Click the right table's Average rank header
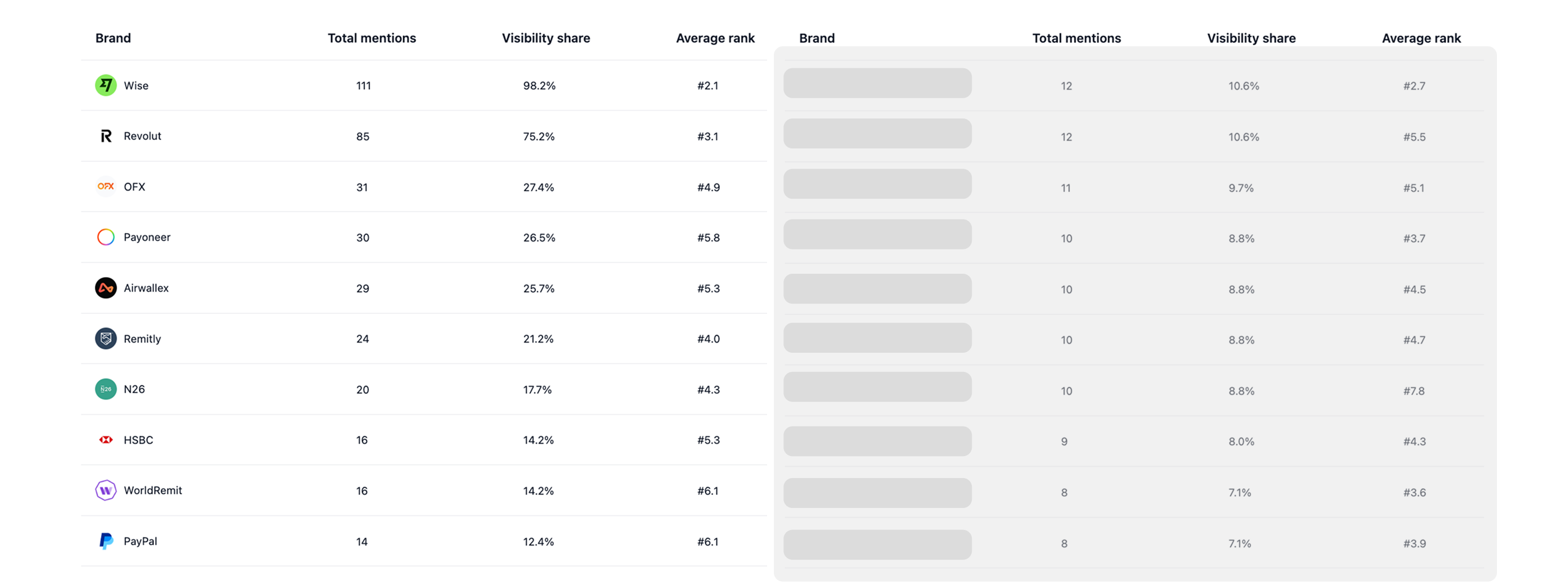The width and height of the screenshot is (1568, 587). (1421, 38)
